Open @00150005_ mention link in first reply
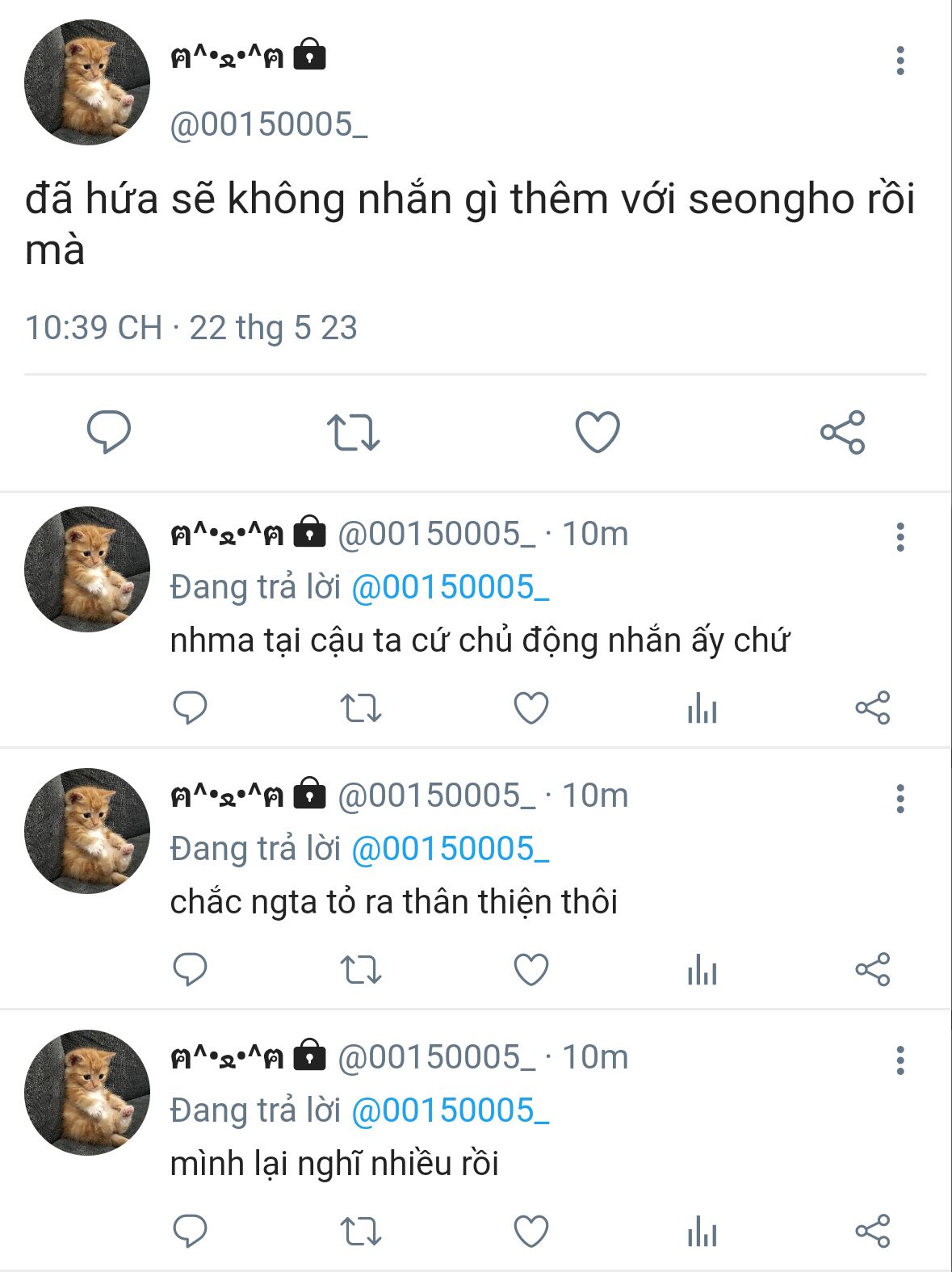 (x=451, y=587)
